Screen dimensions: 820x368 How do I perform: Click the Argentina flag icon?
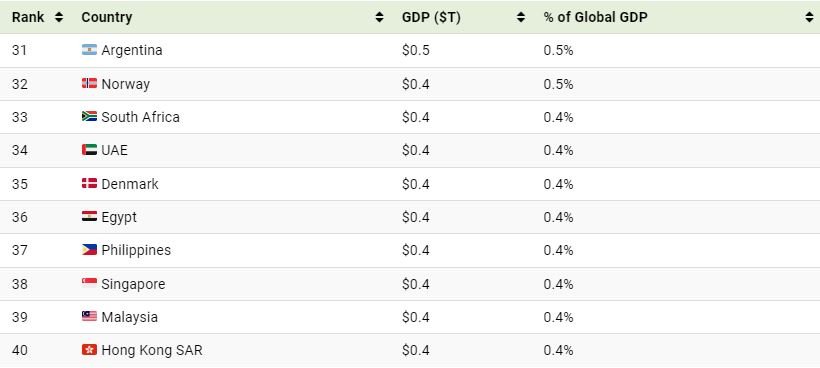[89, 50]
